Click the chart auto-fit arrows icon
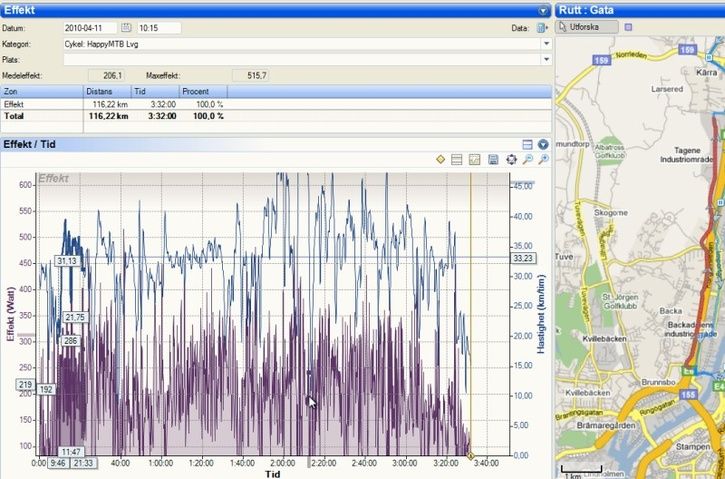 pos(511,160)
